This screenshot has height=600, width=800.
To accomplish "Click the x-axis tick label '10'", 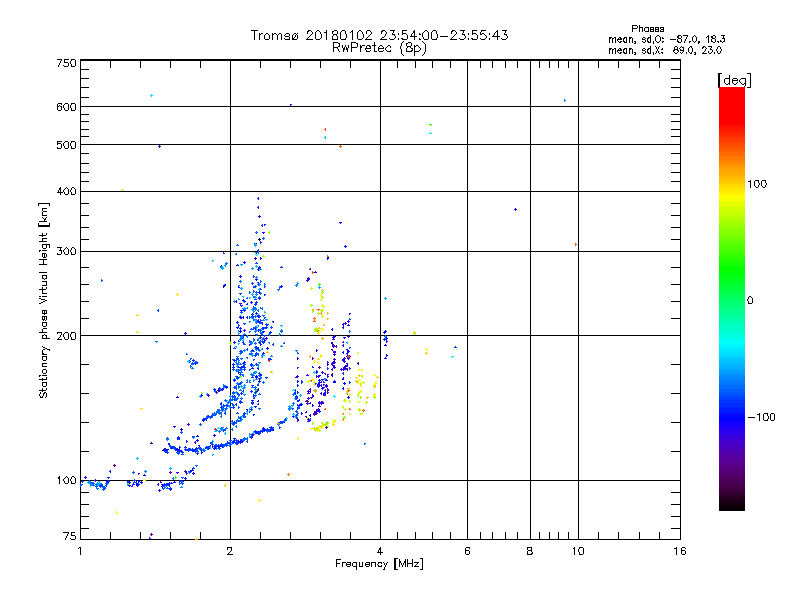I will [x=578, y=551].
